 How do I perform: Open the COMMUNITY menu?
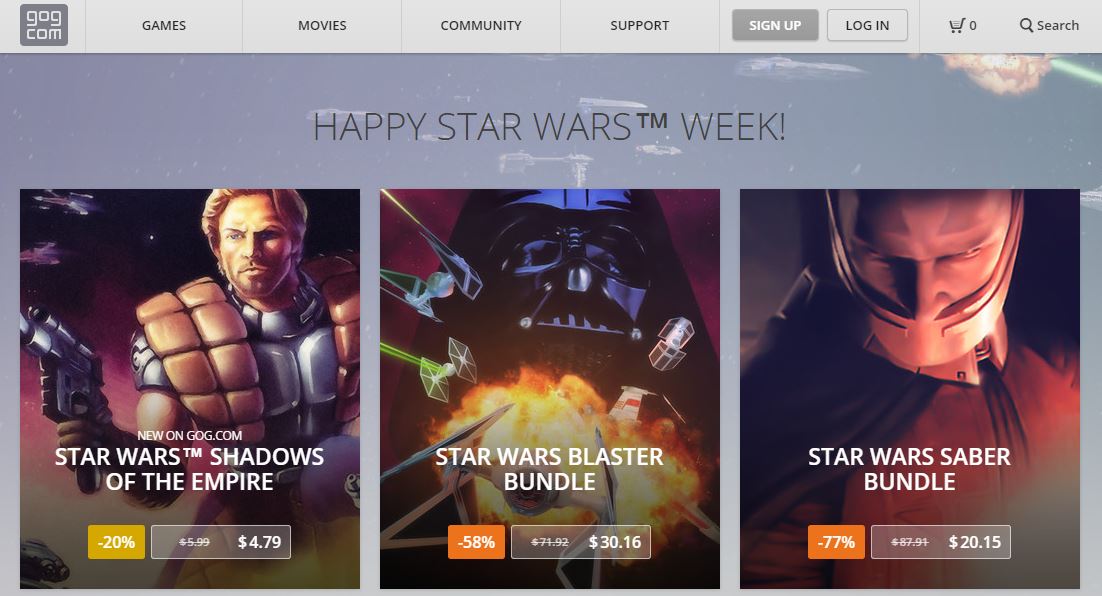(x=481, y=26)
